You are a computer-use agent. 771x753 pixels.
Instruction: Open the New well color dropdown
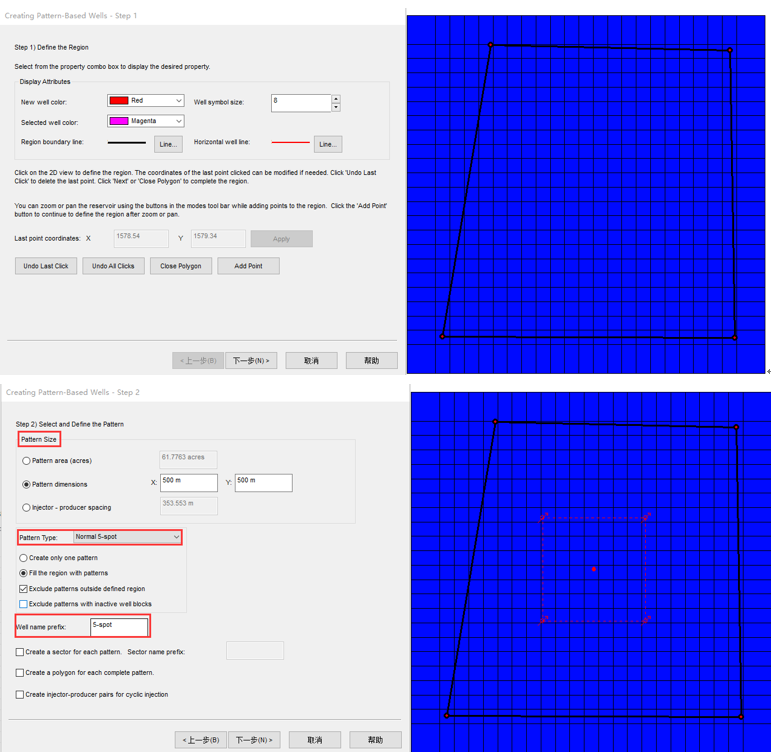[x=178, y=101]
